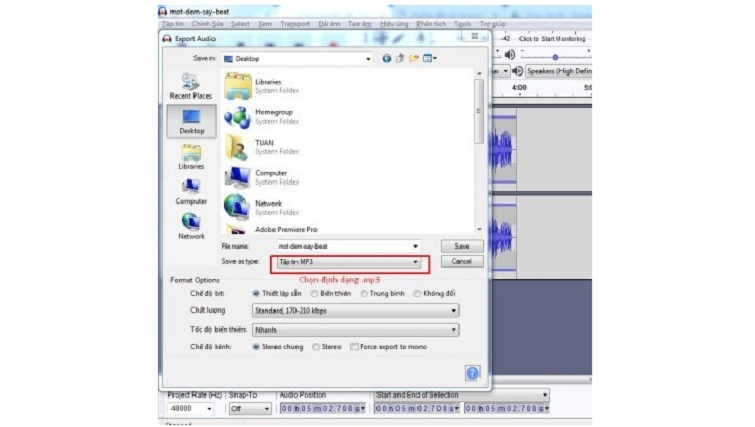Open the Save as type dropdown
The width and height of the screenshot is (755, 427).
pyautogui.click(x=349, y=262)
